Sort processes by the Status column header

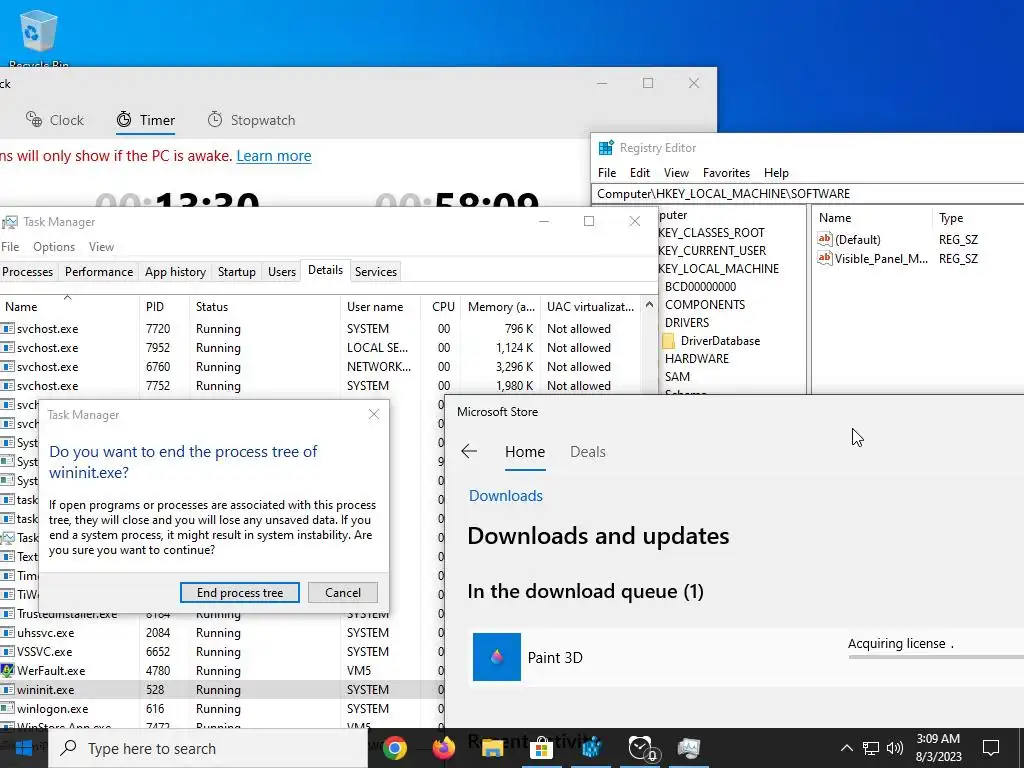pyautogui.click(x=264, y=306)
